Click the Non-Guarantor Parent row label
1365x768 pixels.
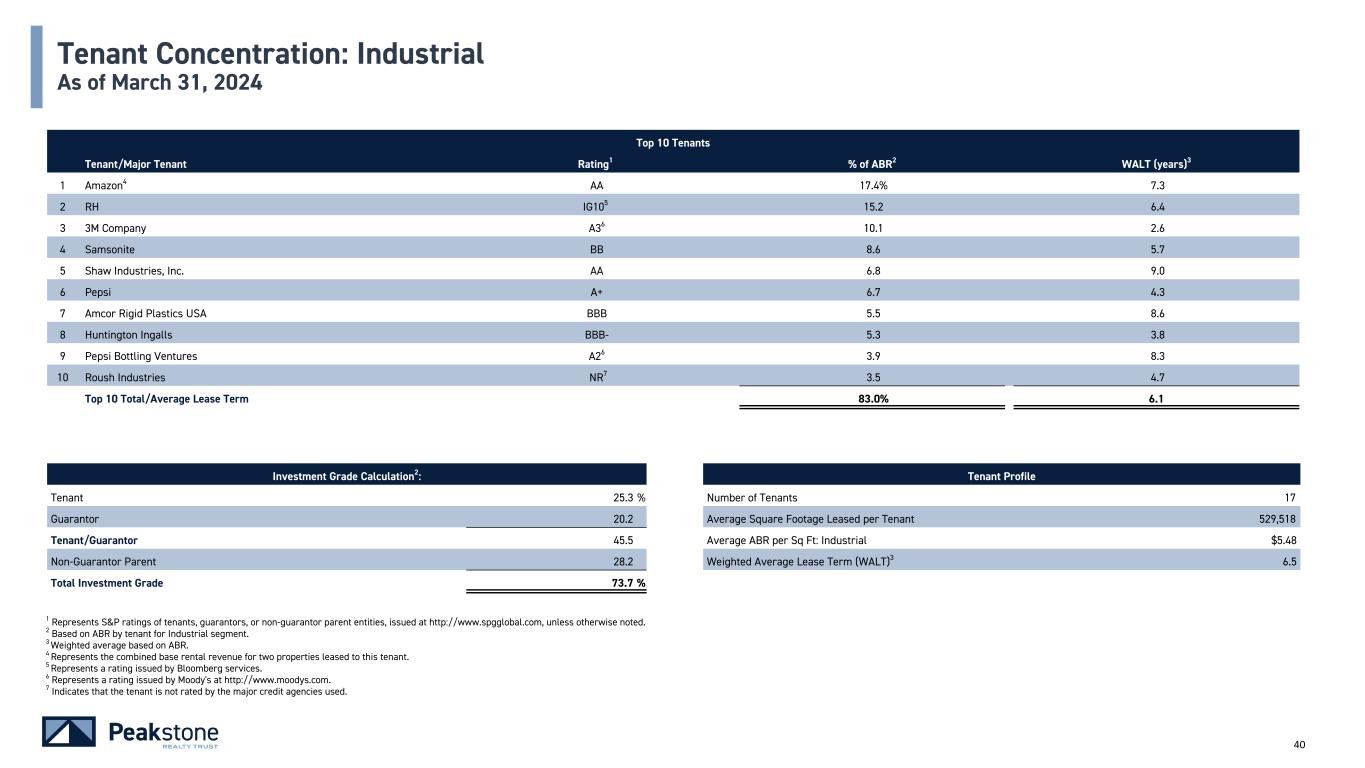[x=103, y=561]
